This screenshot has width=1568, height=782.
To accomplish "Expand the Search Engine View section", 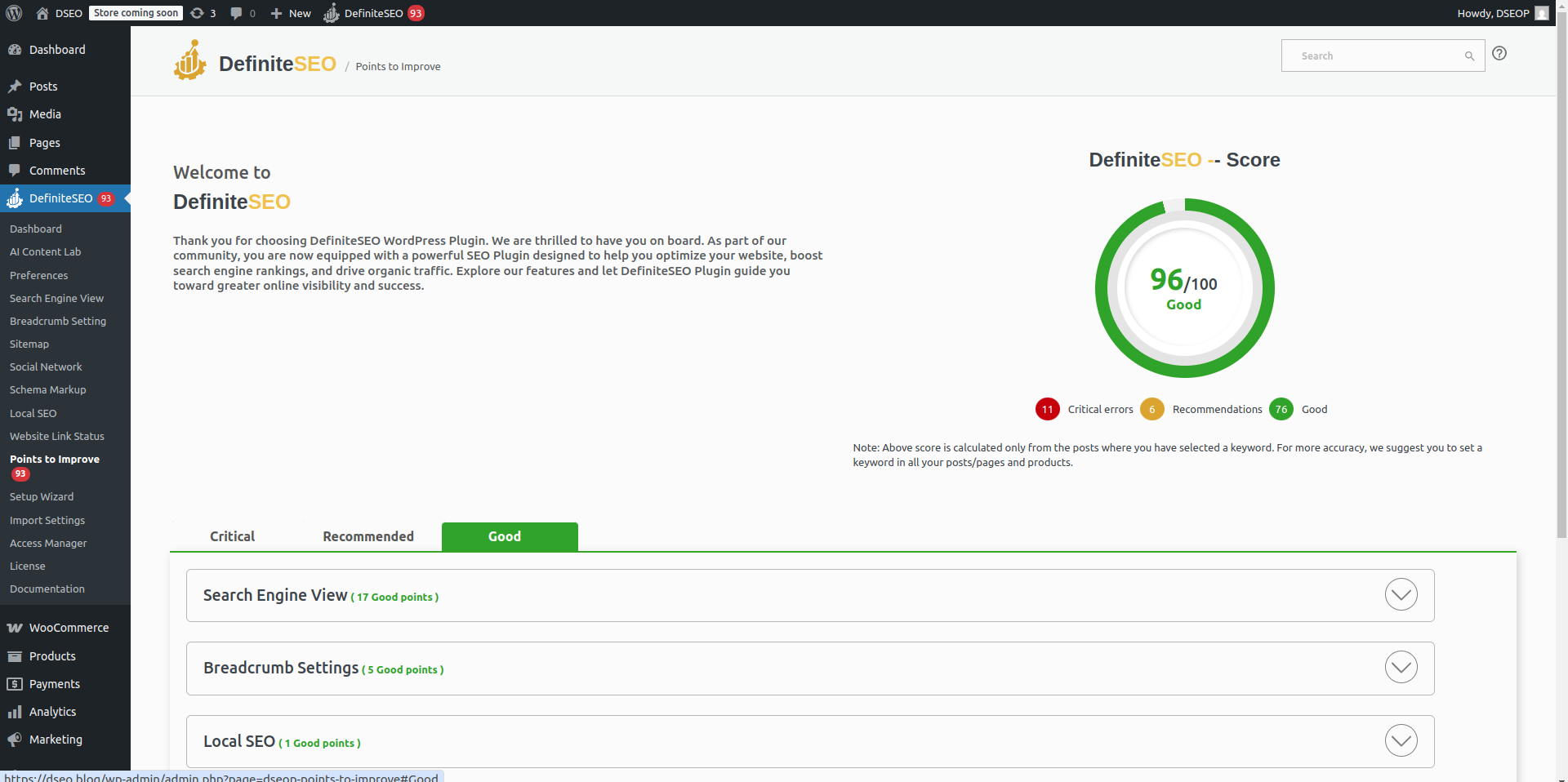I will click(x=1401, y=594).
